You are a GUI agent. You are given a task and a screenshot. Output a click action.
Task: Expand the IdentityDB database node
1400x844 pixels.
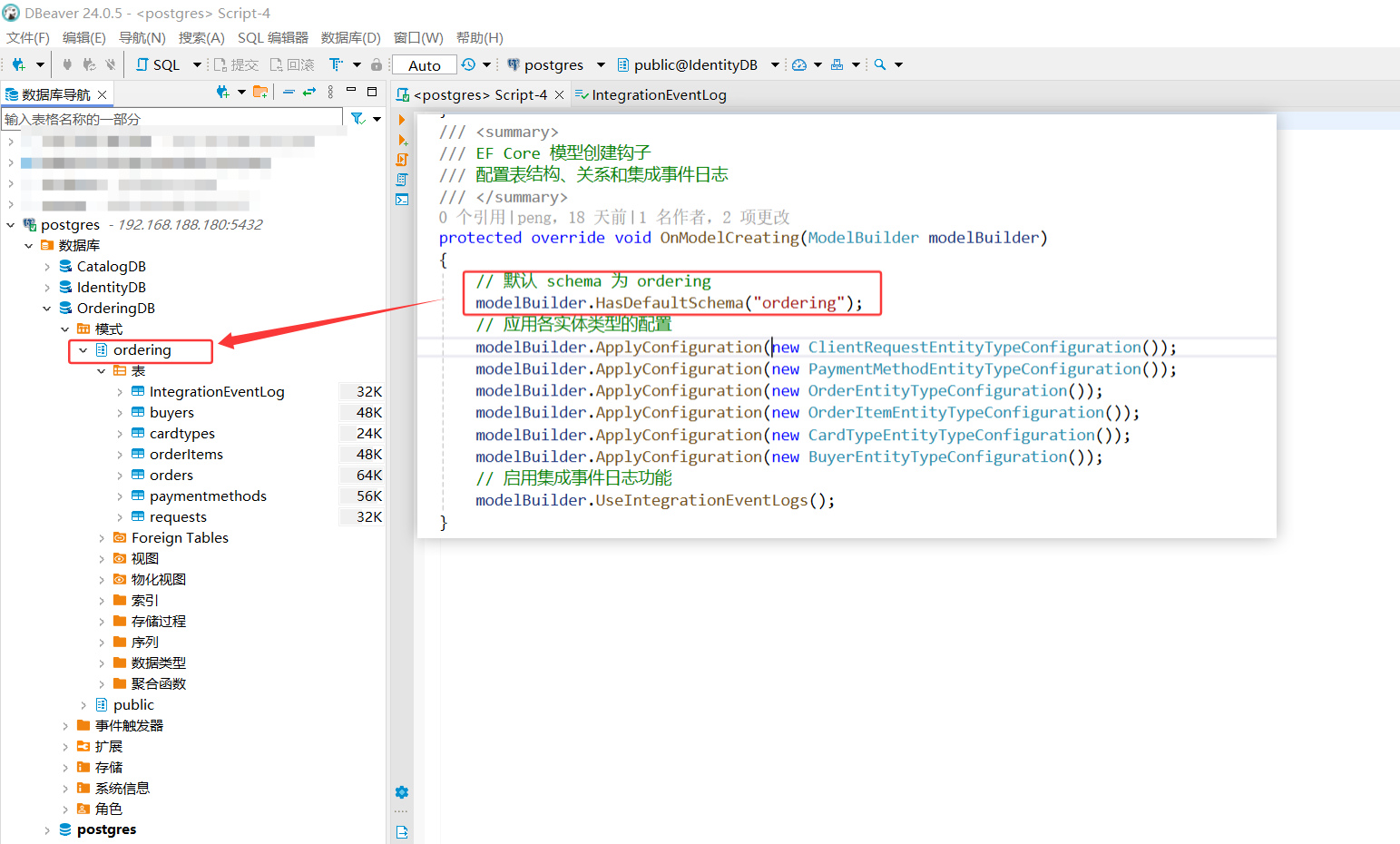[47, 287]
